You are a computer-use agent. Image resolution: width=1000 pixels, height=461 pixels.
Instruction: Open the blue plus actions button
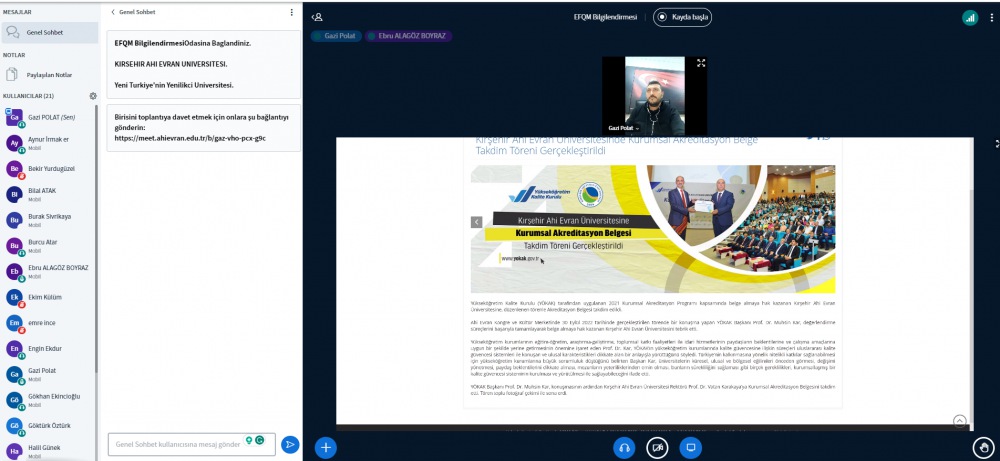pyautogui.click(x=326, y=448)
